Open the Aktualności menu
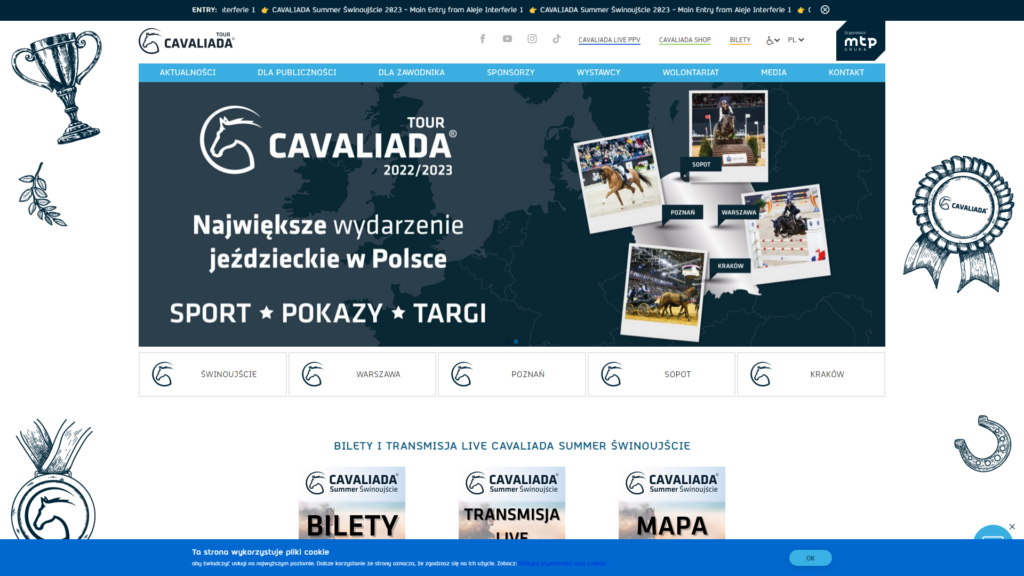 tap(187, 72)
